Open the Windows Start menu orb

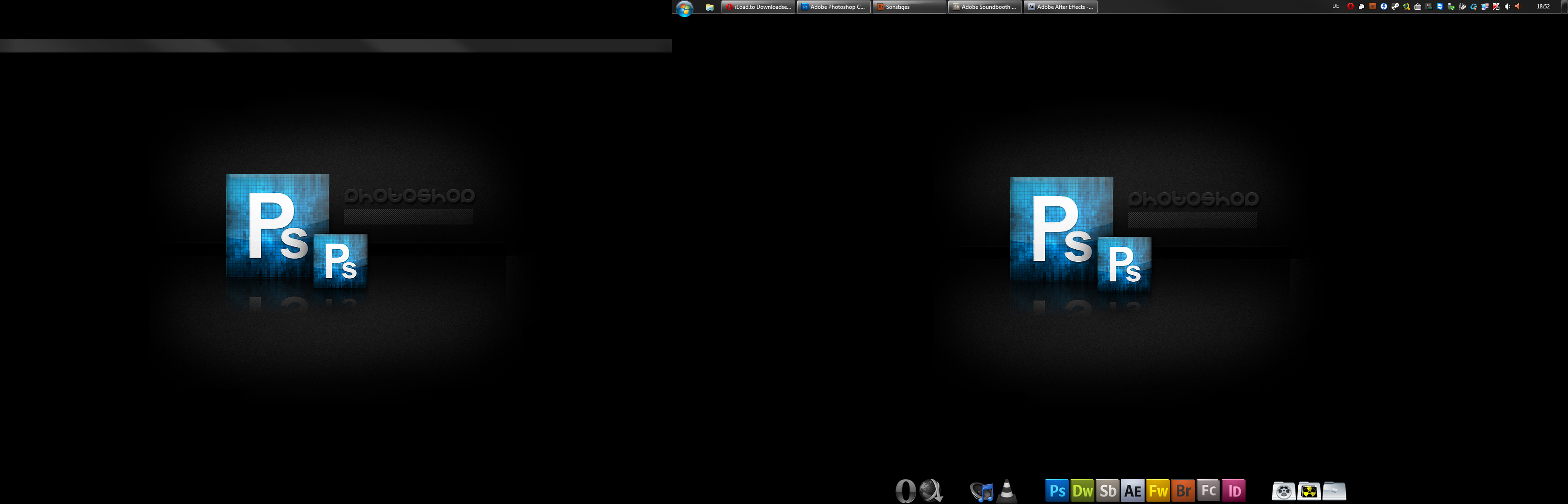(684, 8)
